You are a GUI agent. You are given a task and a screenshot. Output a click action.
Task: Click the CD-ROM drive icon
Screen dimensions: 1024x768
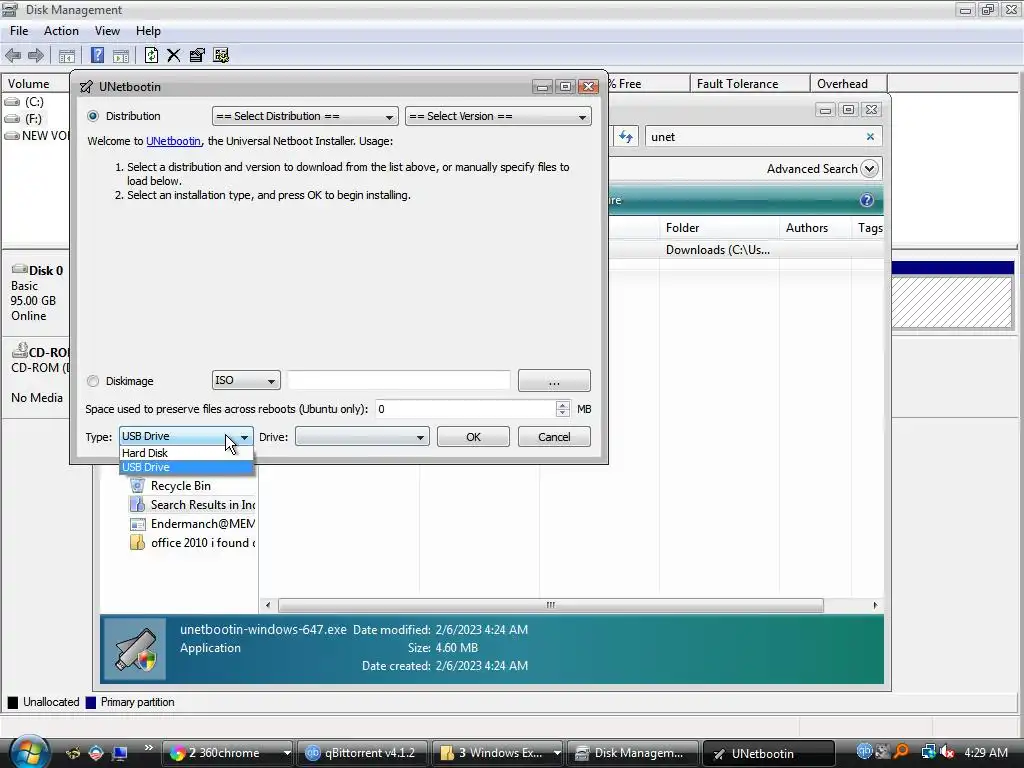pos(20,351)
